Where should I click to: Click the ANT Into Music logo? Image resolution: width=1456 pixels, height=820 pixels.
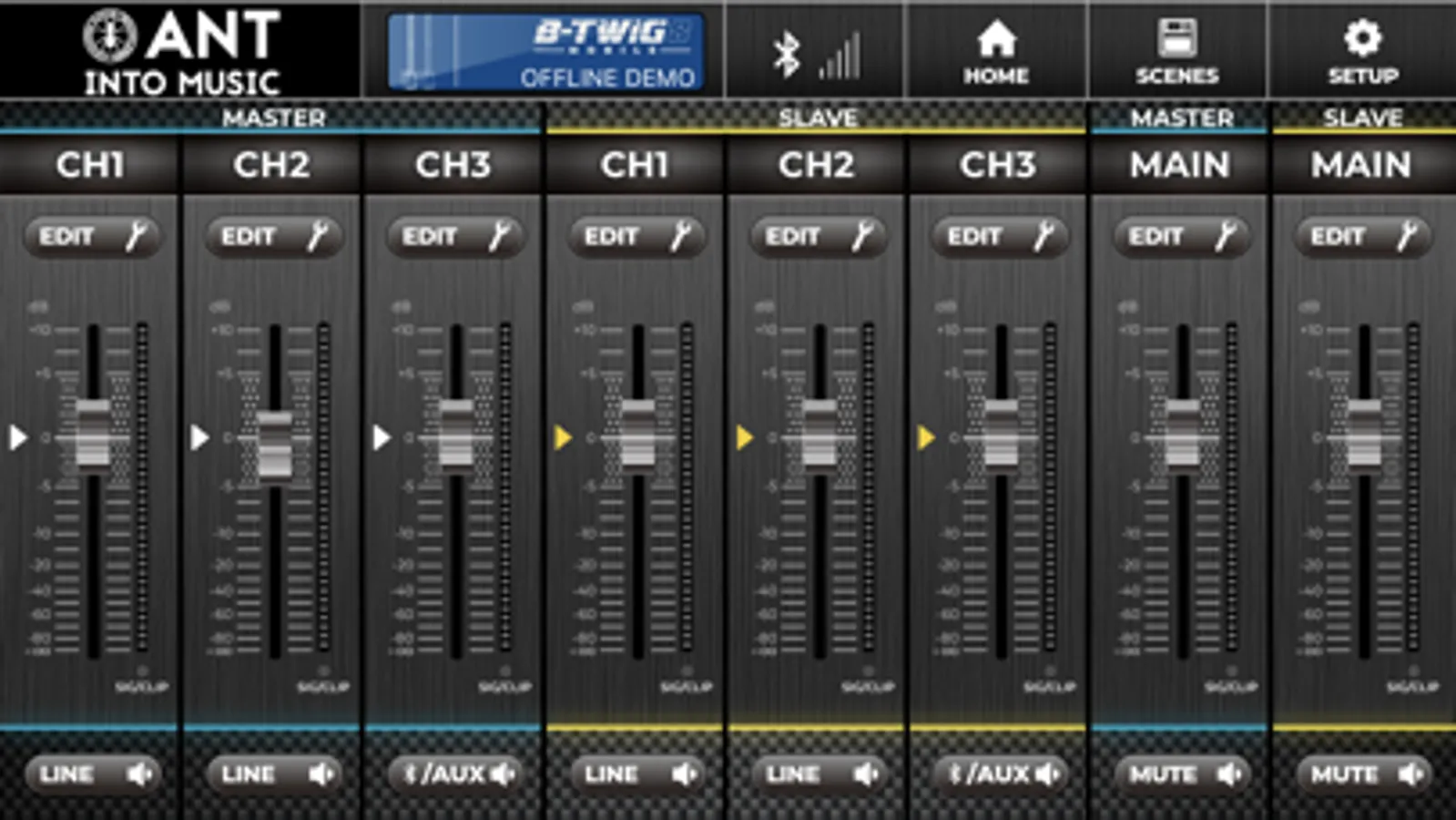pyautogui.click(x=180, y=51)
